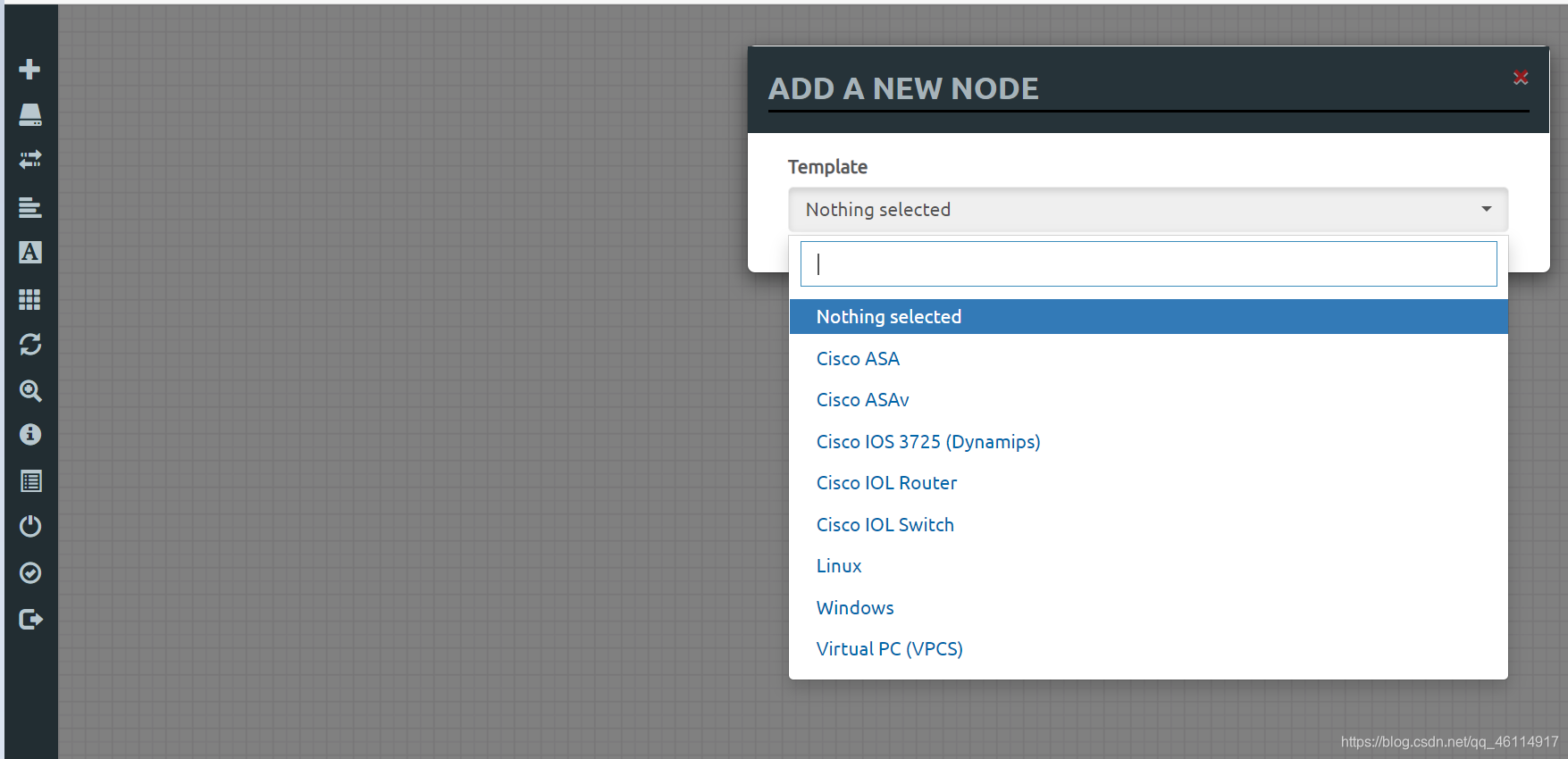The image size is (1568, 759).
Task: Collapse the Template dropdown showing Nothing selected
Action: [1148, 210]
